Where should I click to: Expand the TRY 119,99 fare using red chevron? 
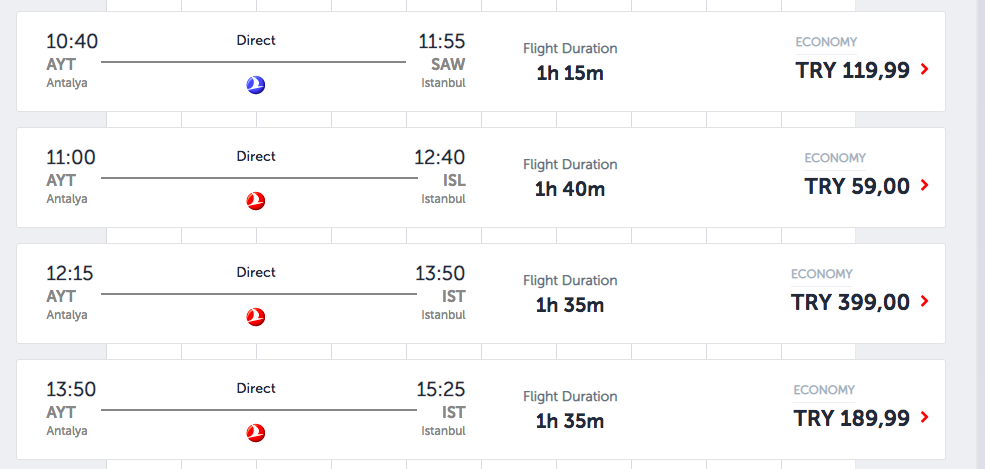[924, 70]
